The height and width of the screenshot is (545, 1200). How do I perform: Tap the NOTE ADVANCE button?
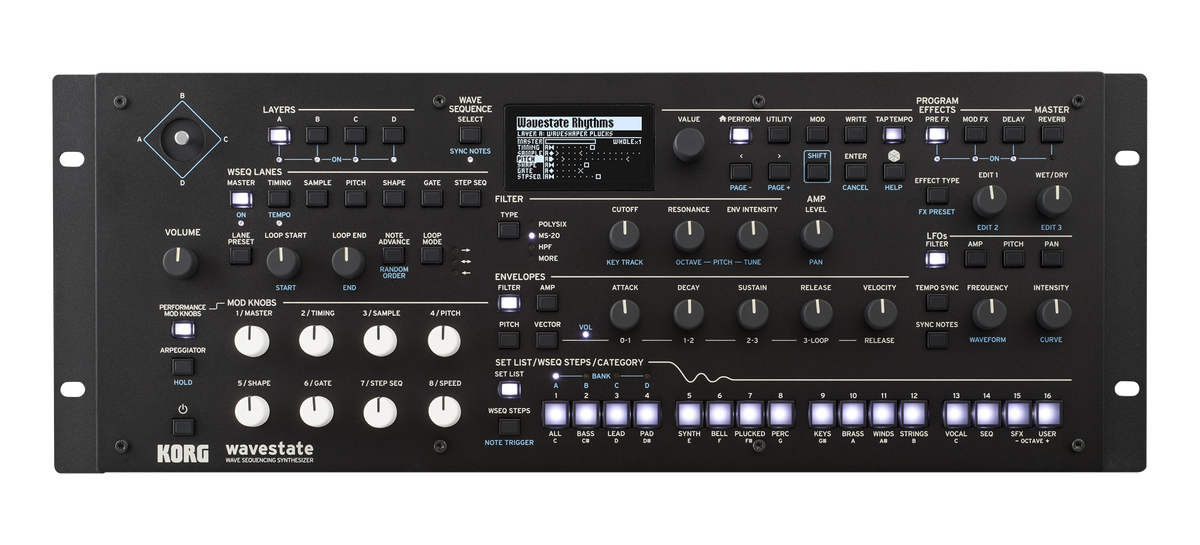pos(393,255)
